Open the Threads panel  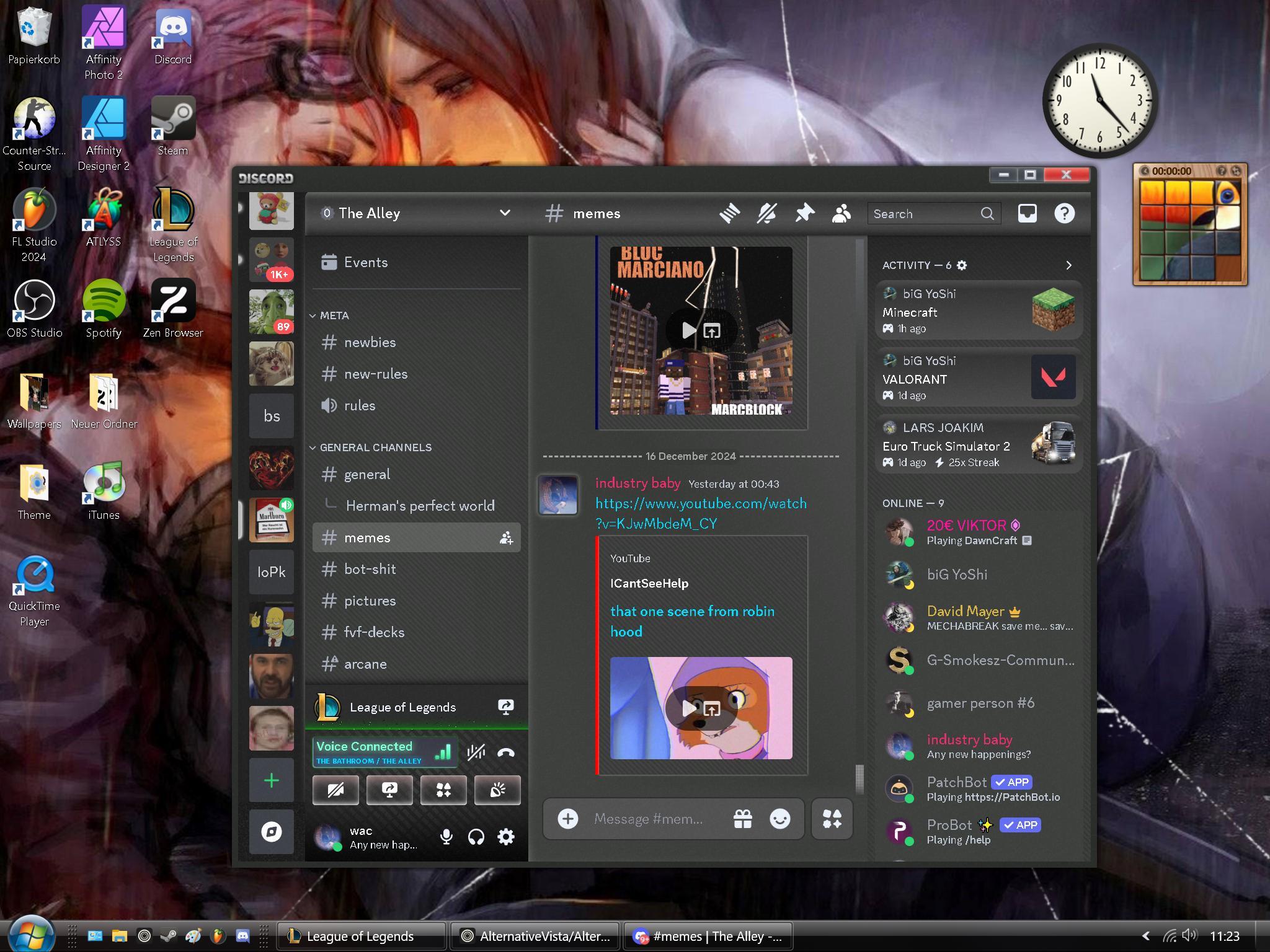coord(730,213)
